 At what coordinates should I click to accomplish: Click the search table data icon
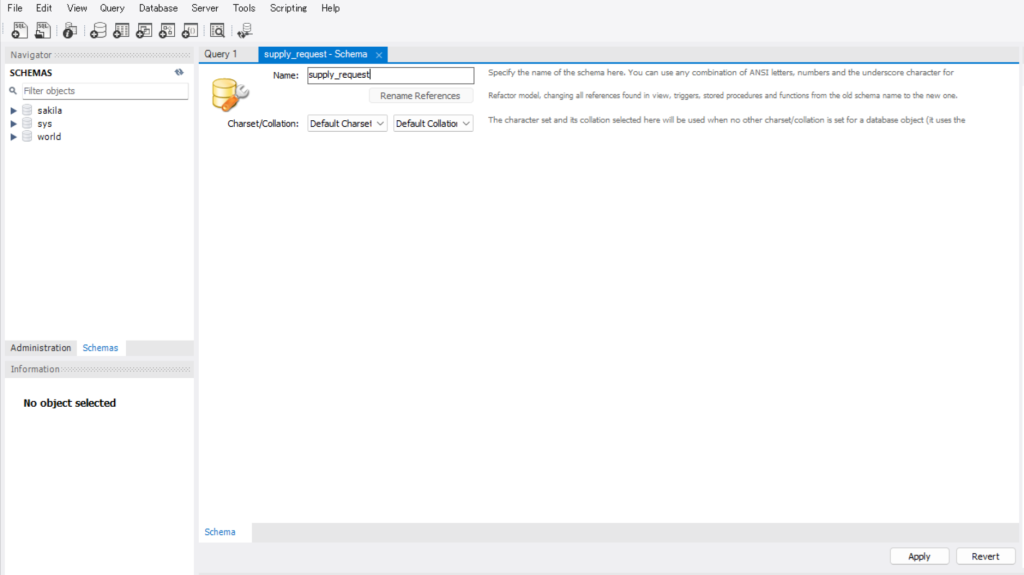pyautogui.click(x=217, y=30)
